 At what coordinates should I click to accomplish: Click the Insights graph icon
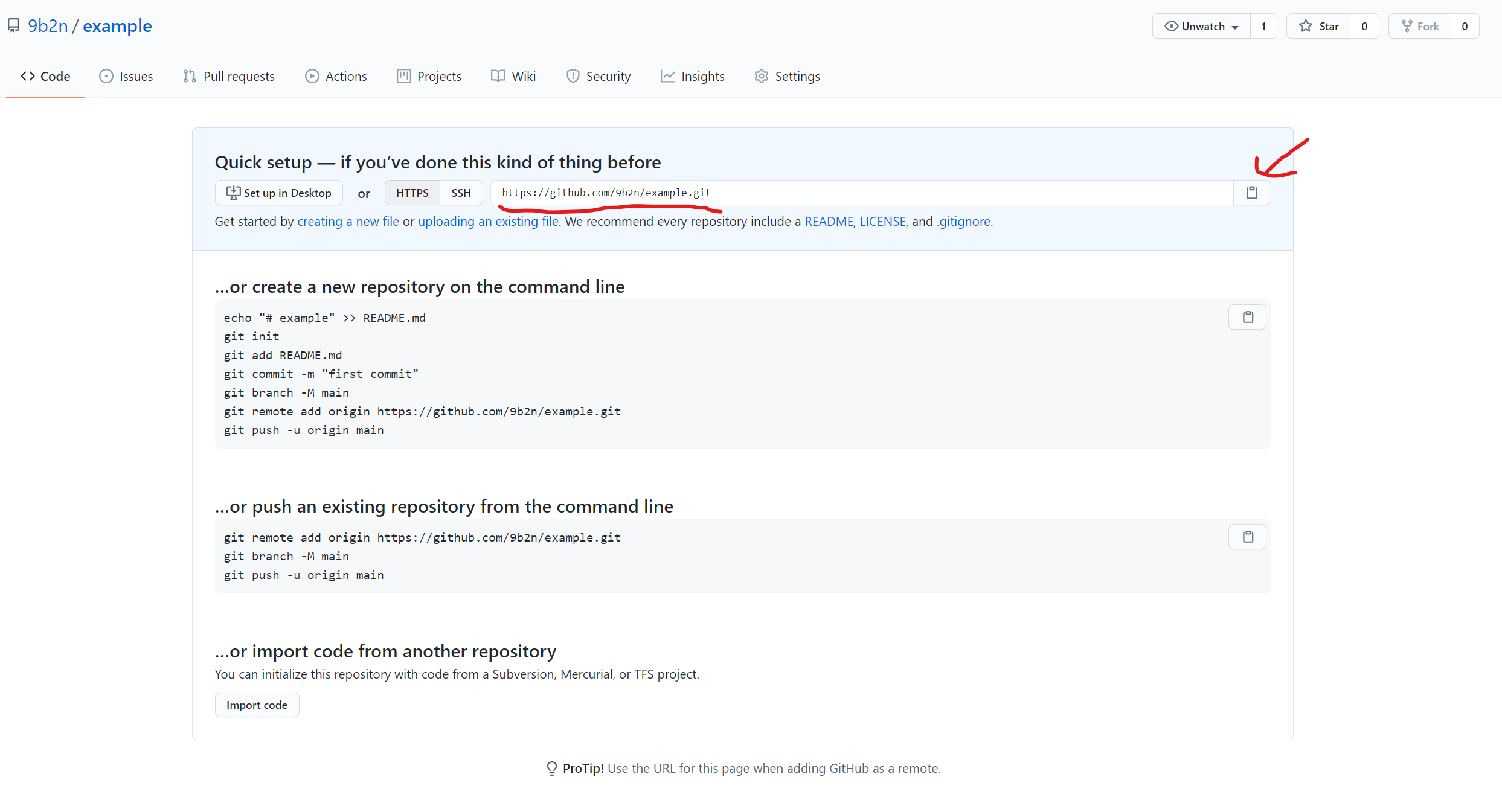[667, 76]
